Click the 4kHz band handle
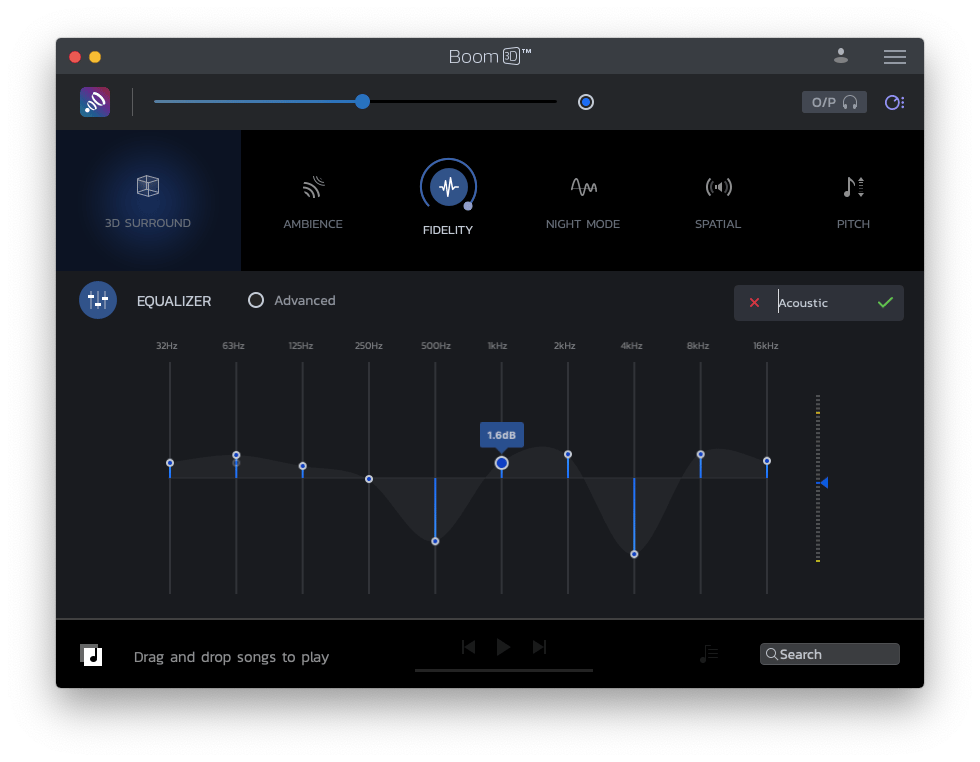 coord(634,554)
